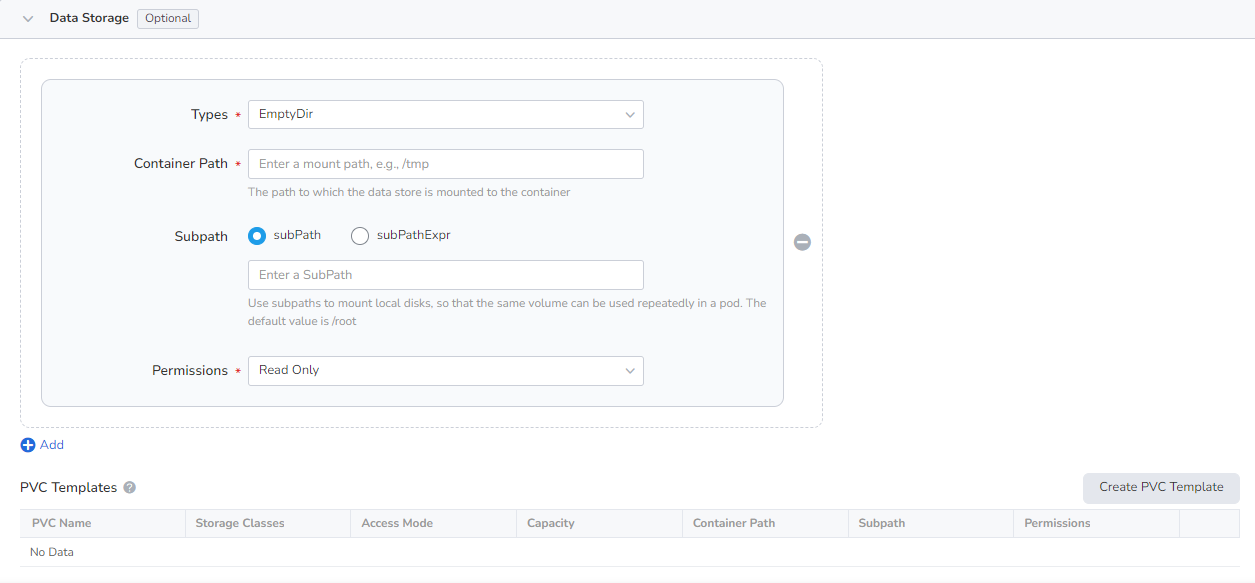Open the Types dropdown showing EmptyDir
Screen dimensions: 1255x583
[x=445, y=115]
